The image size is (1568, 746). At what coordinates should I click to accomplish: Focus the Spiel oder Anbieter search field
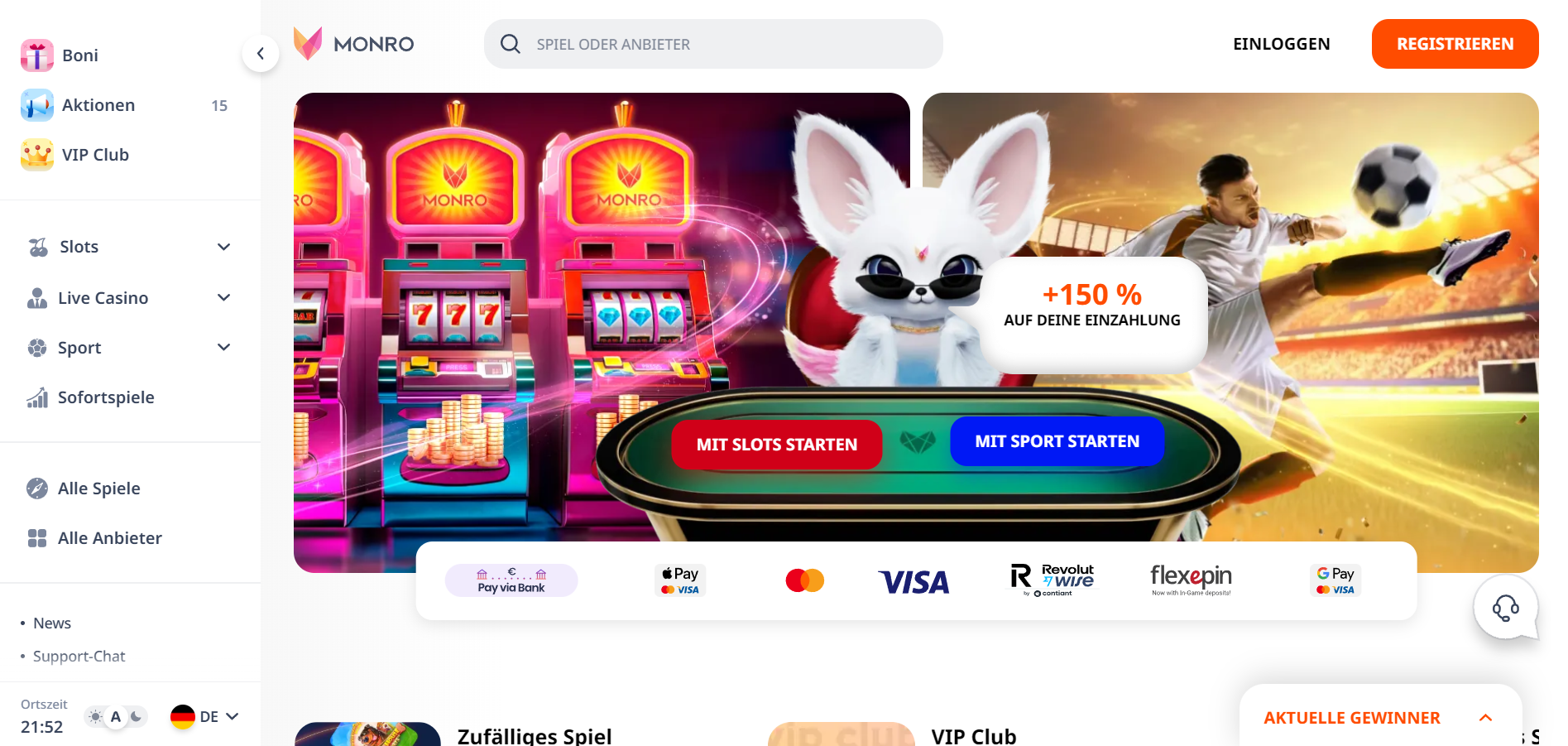[713, 44]
